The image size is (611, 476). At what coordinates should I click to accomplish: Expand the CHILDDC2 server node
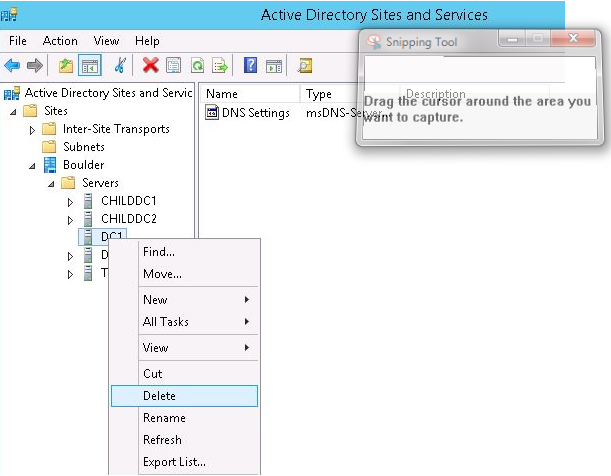tap(70, 220)
